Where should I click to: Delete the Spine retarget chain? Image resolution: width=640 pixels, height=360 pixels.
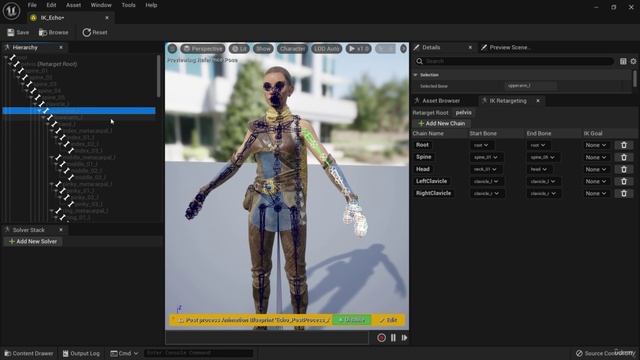tap(624, 157)
